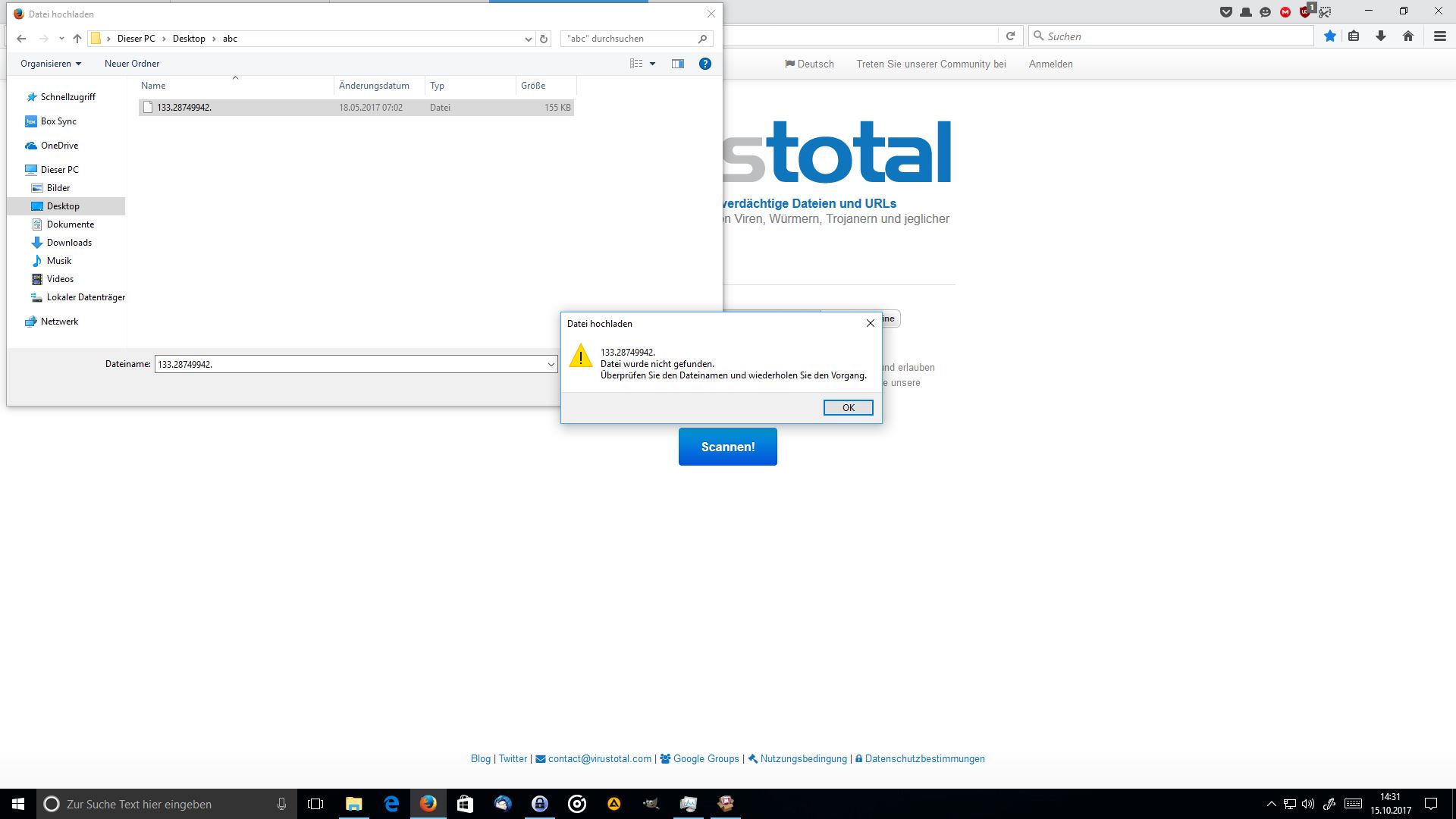Click Firefox bookmark star icon
Viewport: 1456px width, 819px height.
pyautogui.click(x=1329, y=36)
